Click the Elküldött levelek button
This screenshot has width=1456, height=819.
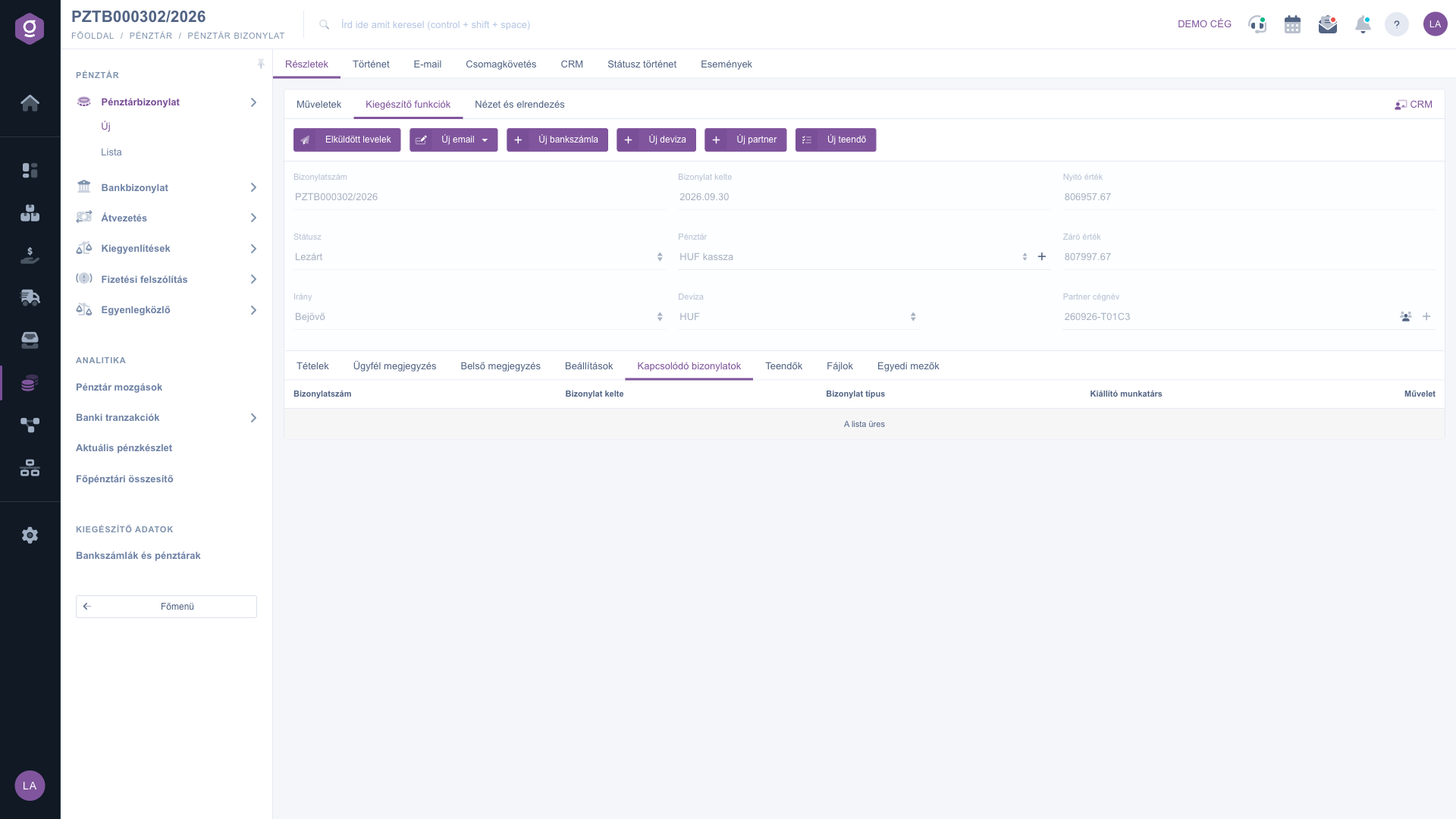coord(347,140)
